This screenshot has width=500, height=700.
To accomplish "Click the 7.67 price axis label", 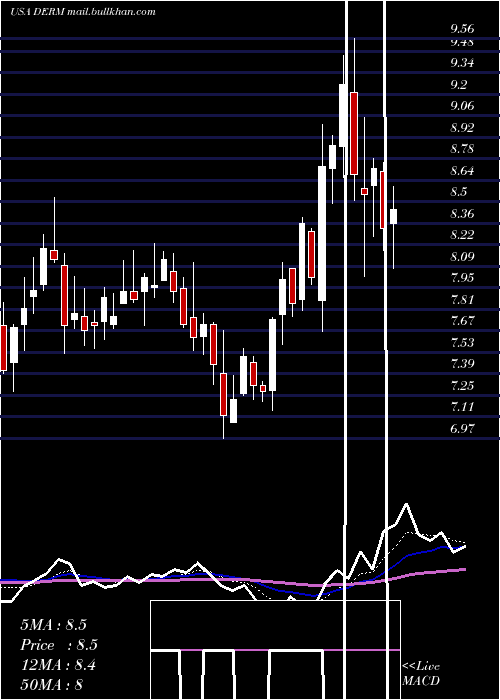I will [x=462, y=321].
